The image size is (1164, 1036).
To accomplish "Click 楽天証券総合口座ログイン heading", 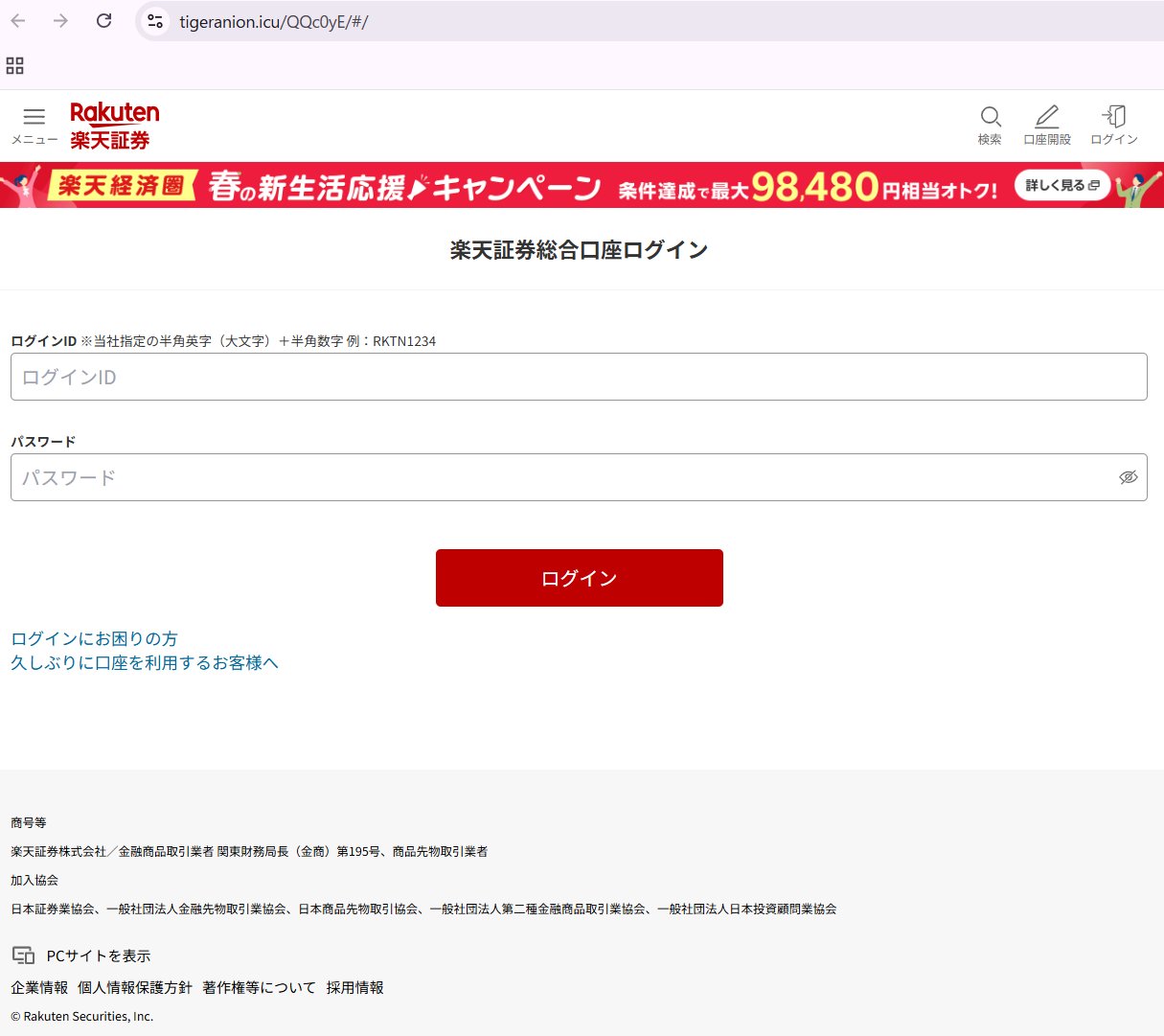I will point(579,250).
